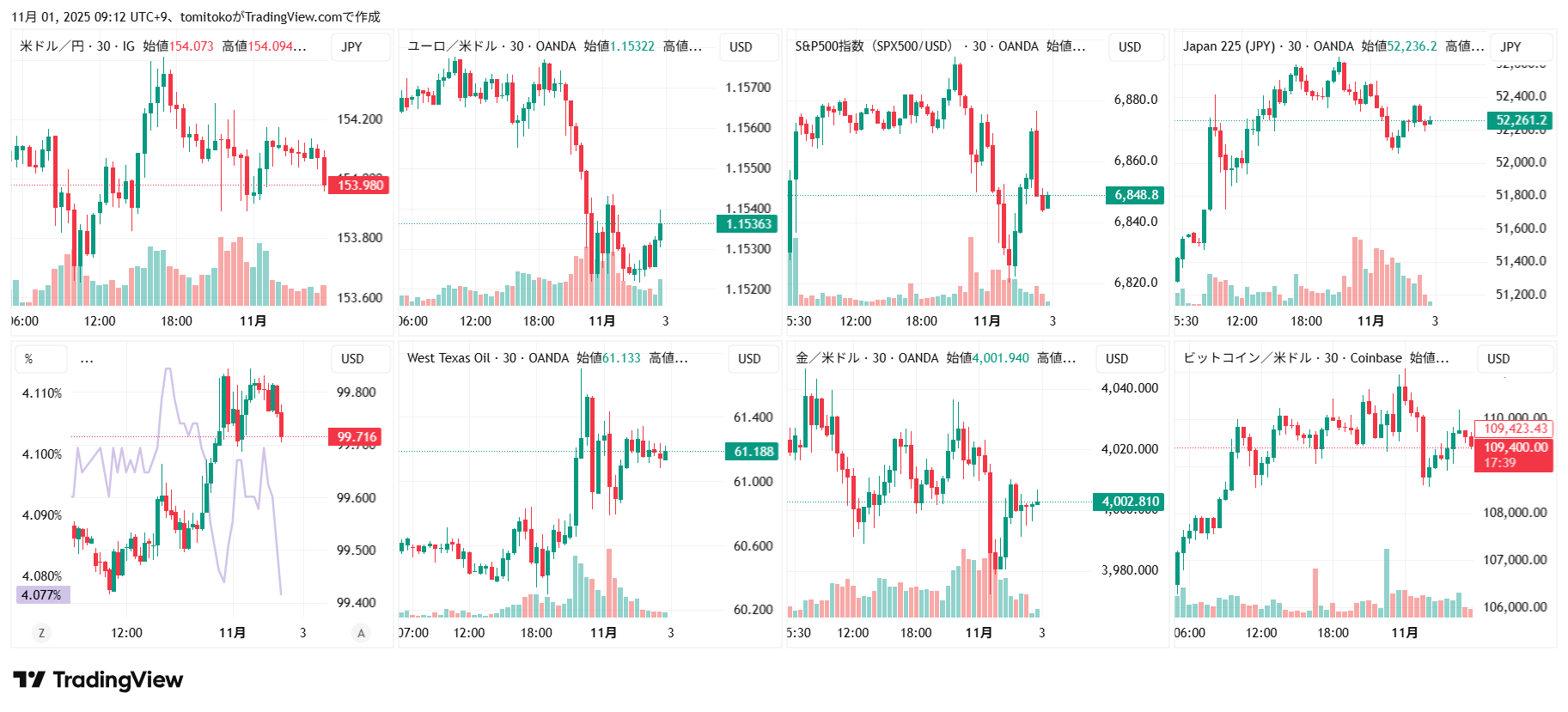Viewport: 1568px width, 712px height.
Task: Click the 4,002.810 gold price label
Action: tap(1130, 502)
